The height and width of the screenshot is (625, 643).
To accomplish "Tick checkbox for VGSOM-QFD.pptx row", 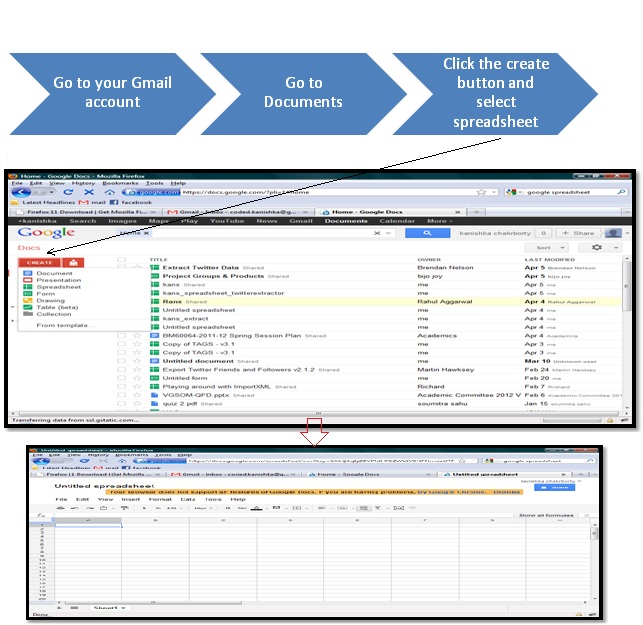I will [x=121, y=395].
